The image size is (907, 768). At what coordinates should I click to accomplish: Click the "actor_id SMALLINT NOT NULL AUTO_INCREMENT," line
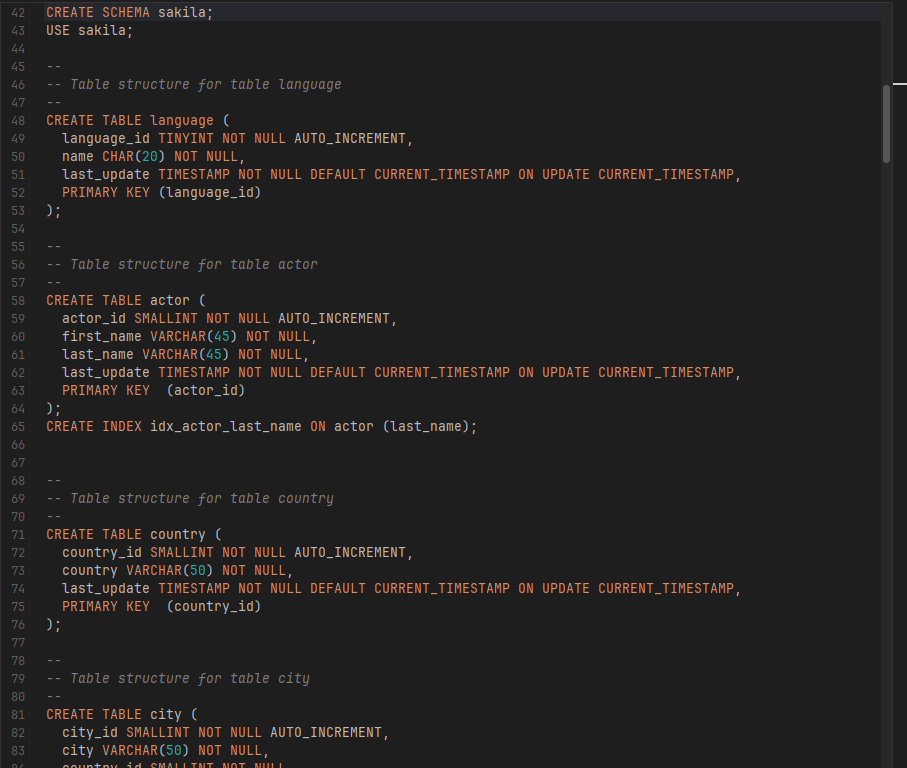230,318
